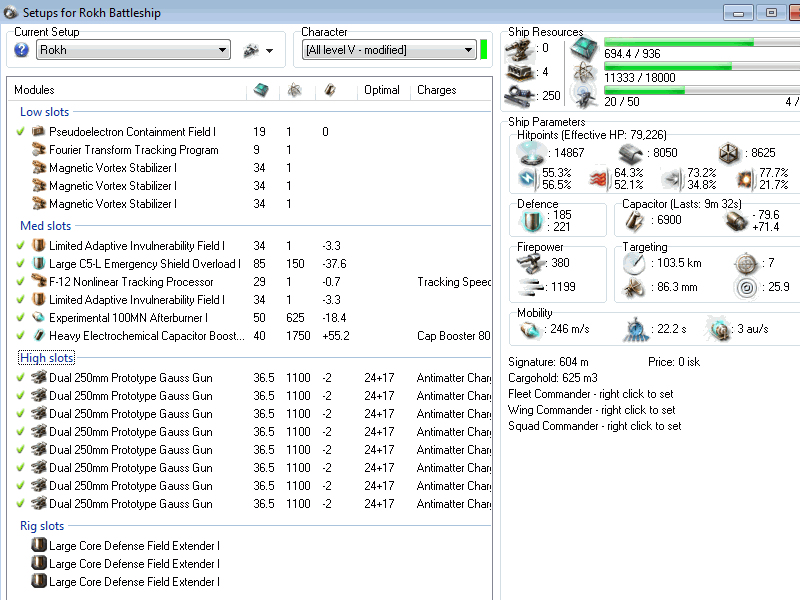Click the powergrid resource icon beside 11333 / 18000

click(585, 73)
